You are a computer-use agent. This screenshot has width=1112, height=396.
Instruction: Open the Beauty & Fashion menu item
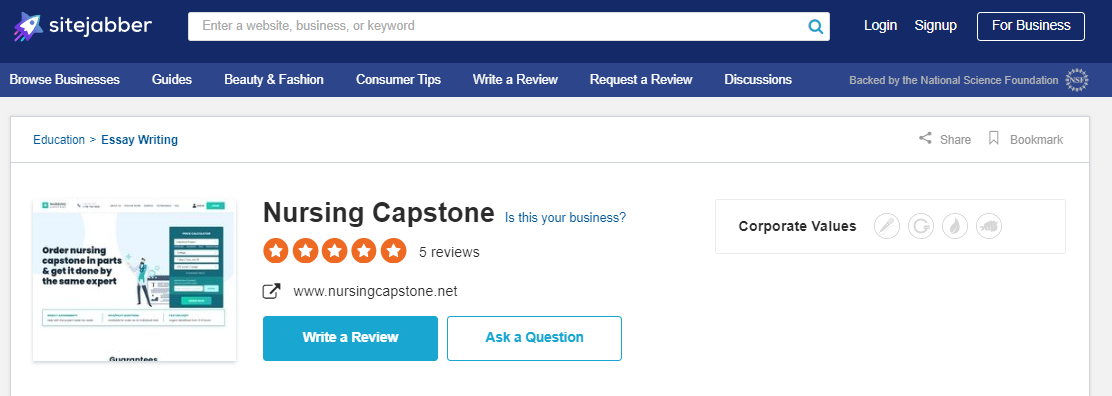point(274,79)
